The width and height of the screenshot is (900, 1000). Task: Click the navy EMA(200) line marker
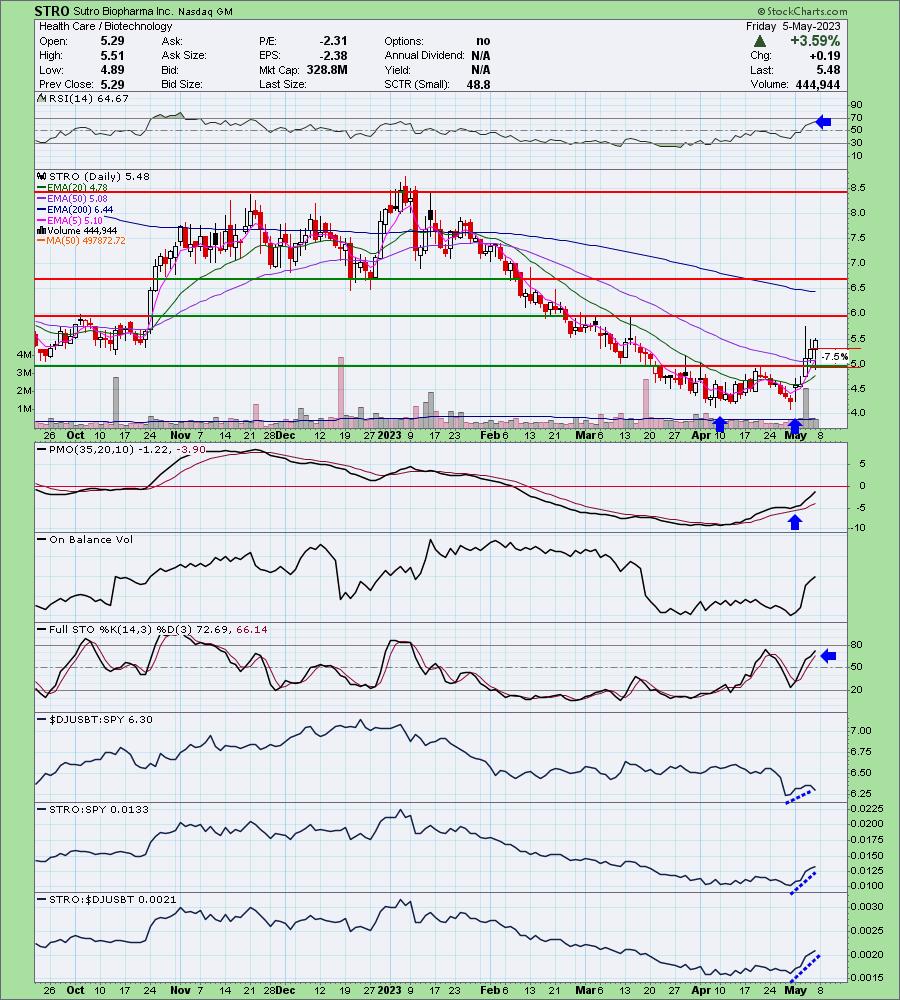[41, 210]
